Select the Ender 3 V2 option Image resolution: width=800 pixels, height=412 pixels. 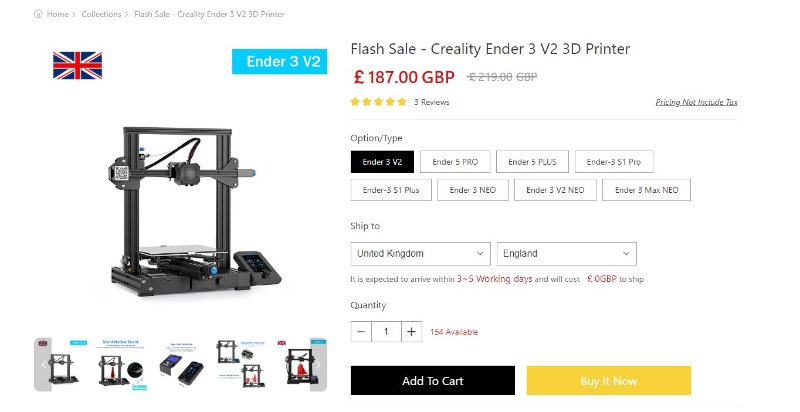tap(382, 162)
